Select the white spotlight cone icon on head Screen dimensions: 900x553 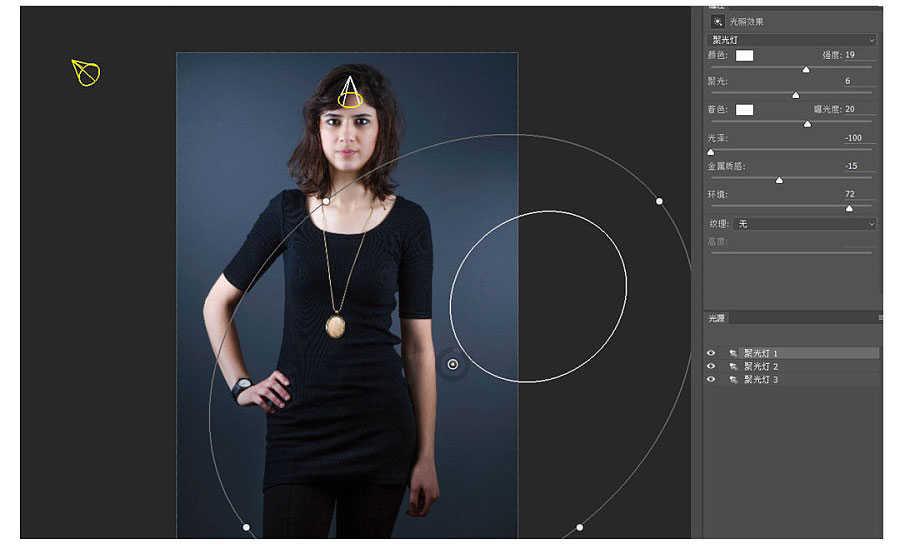coord(349,92)
